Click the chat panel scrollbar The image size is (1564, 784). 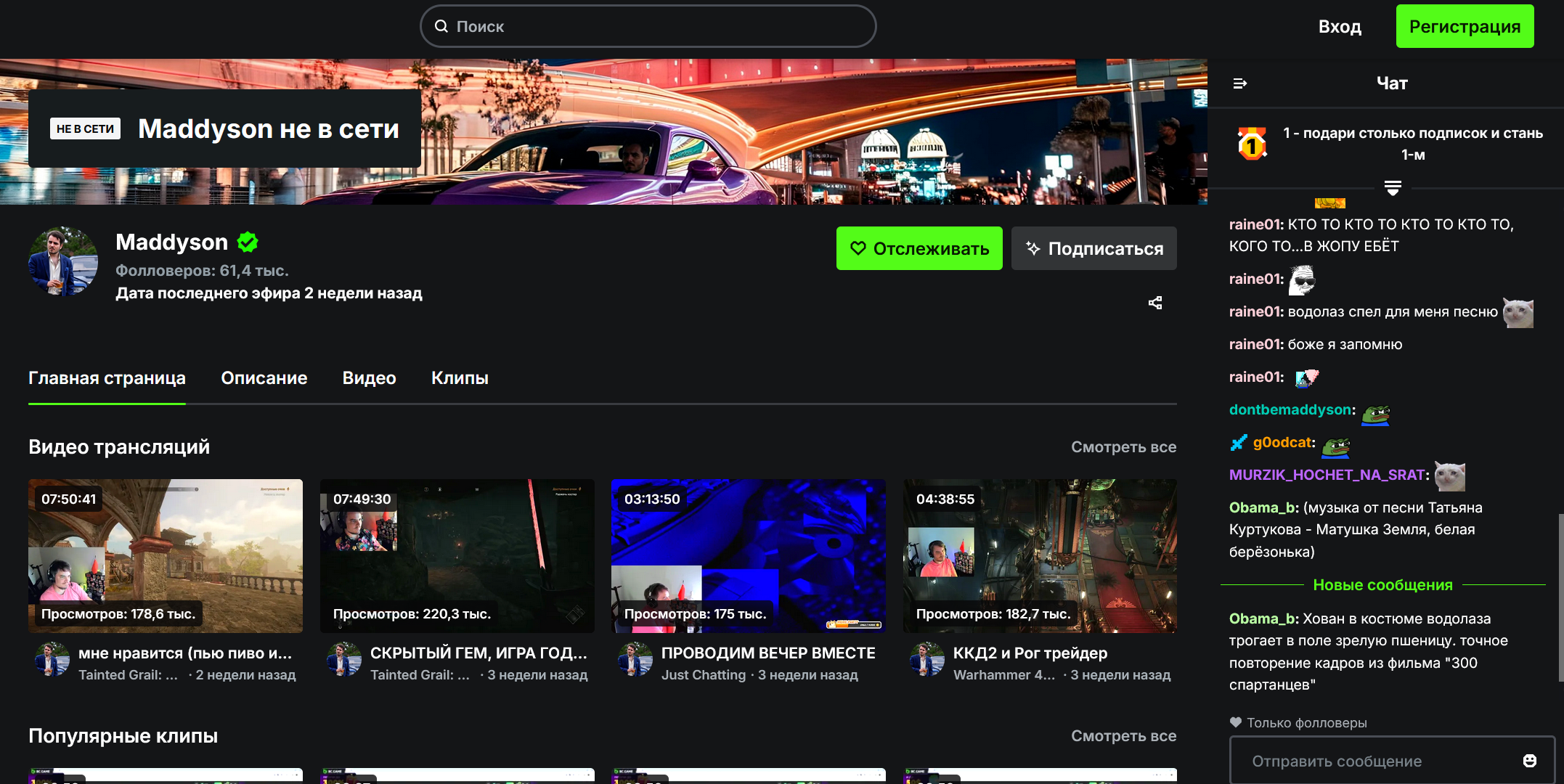point(1560,597)
